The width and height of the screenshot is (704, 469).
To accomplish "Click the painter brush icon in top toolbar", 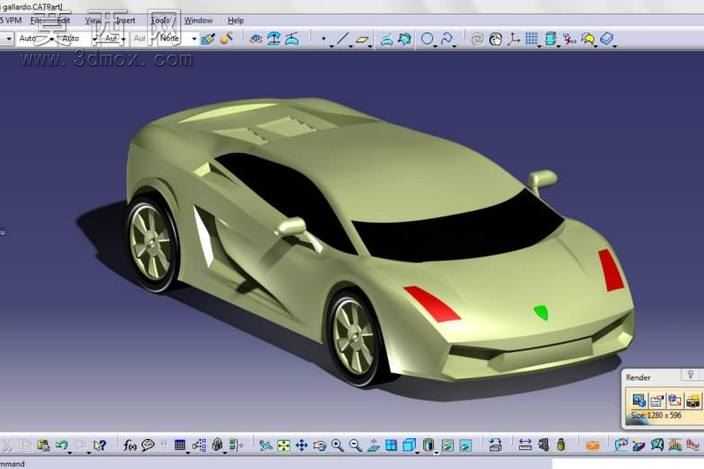I will [x=207, y=39].
